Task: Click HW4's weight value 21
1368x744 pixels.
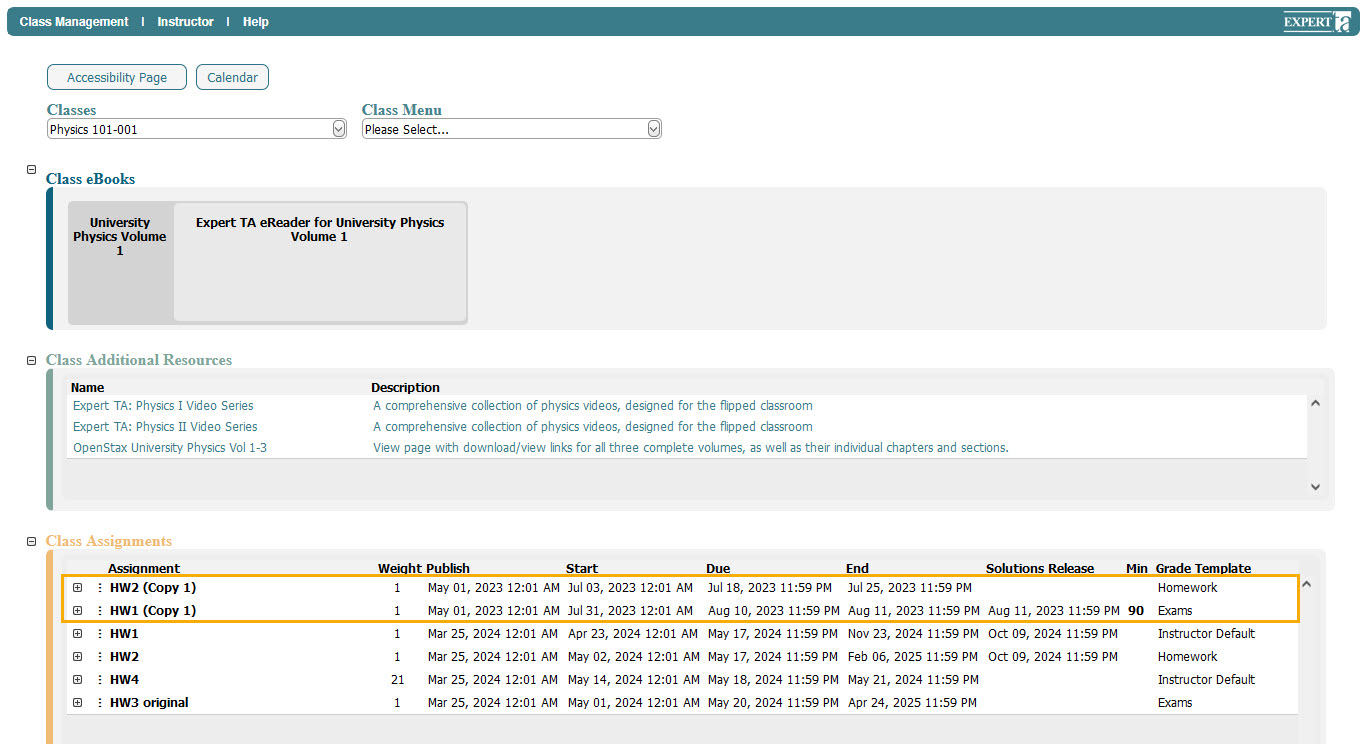Action: pos(397,680)
